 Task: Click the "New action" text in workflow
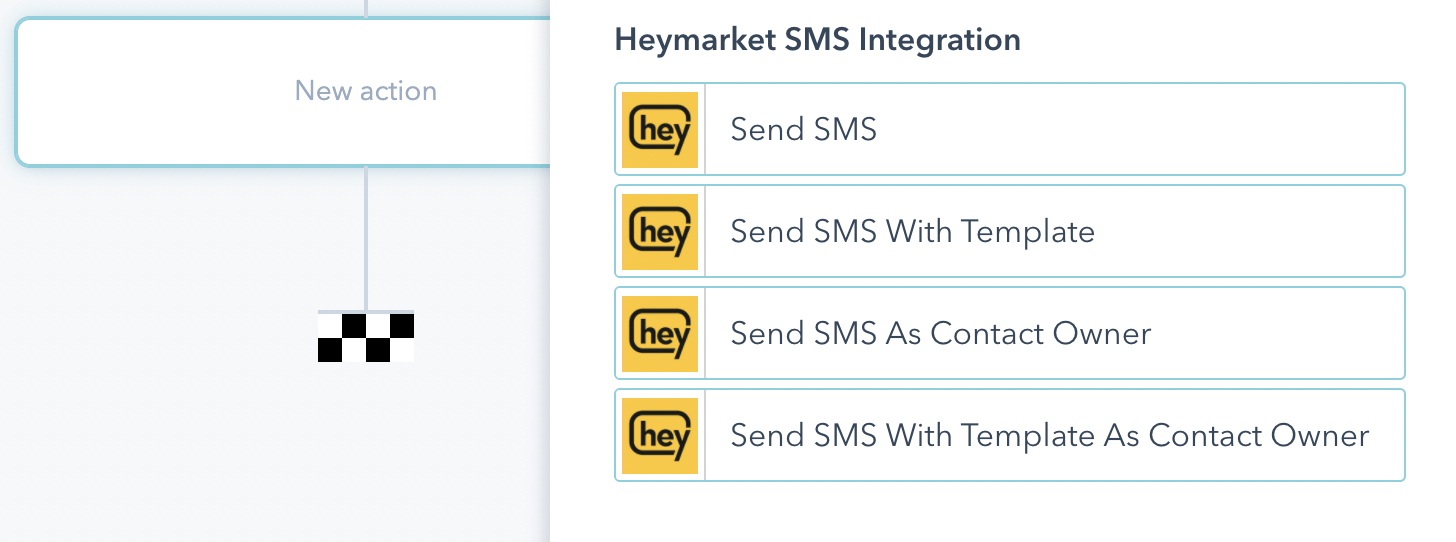(x=366, y=91)
